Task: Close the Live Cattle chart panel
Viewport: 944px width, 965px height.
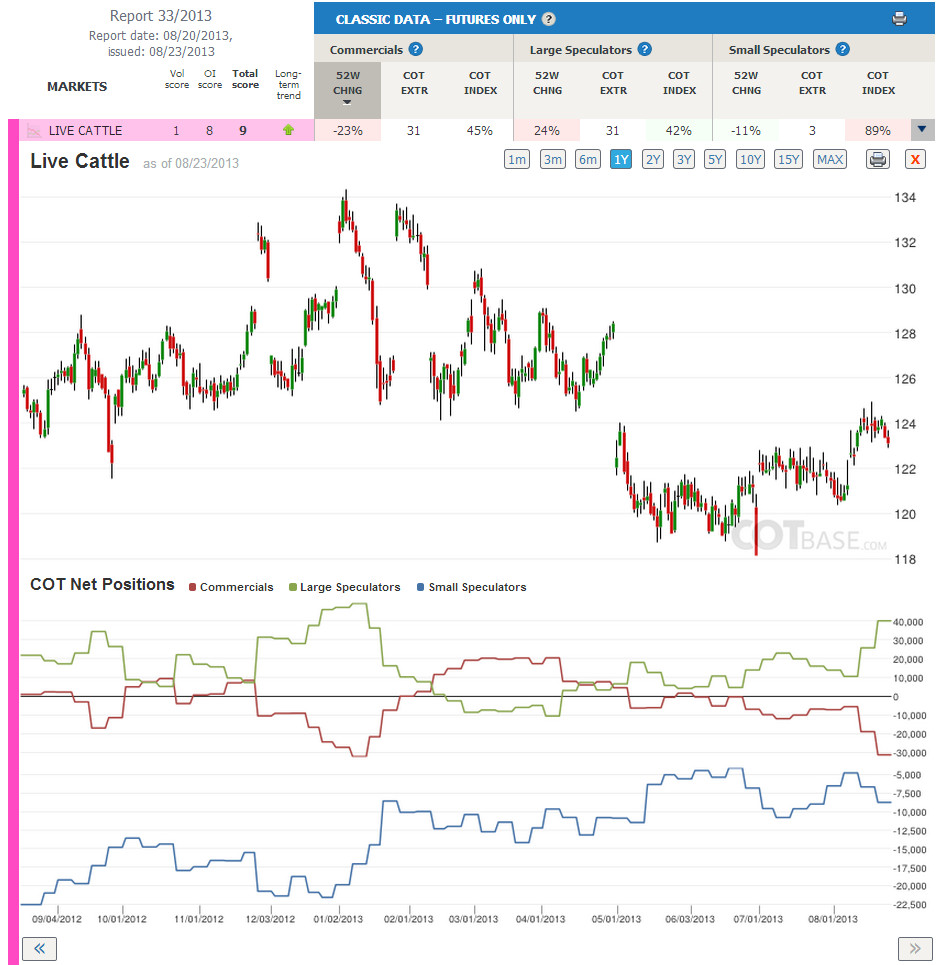Action: coord(915,159)
